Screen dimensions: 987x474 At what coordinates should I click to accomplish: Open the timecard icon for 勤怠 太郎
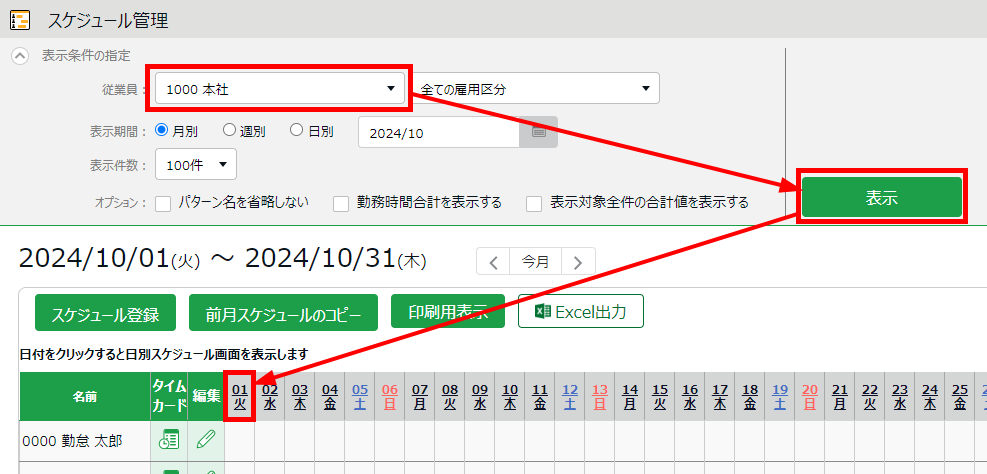pyautogui.click(x=169, y=439)
